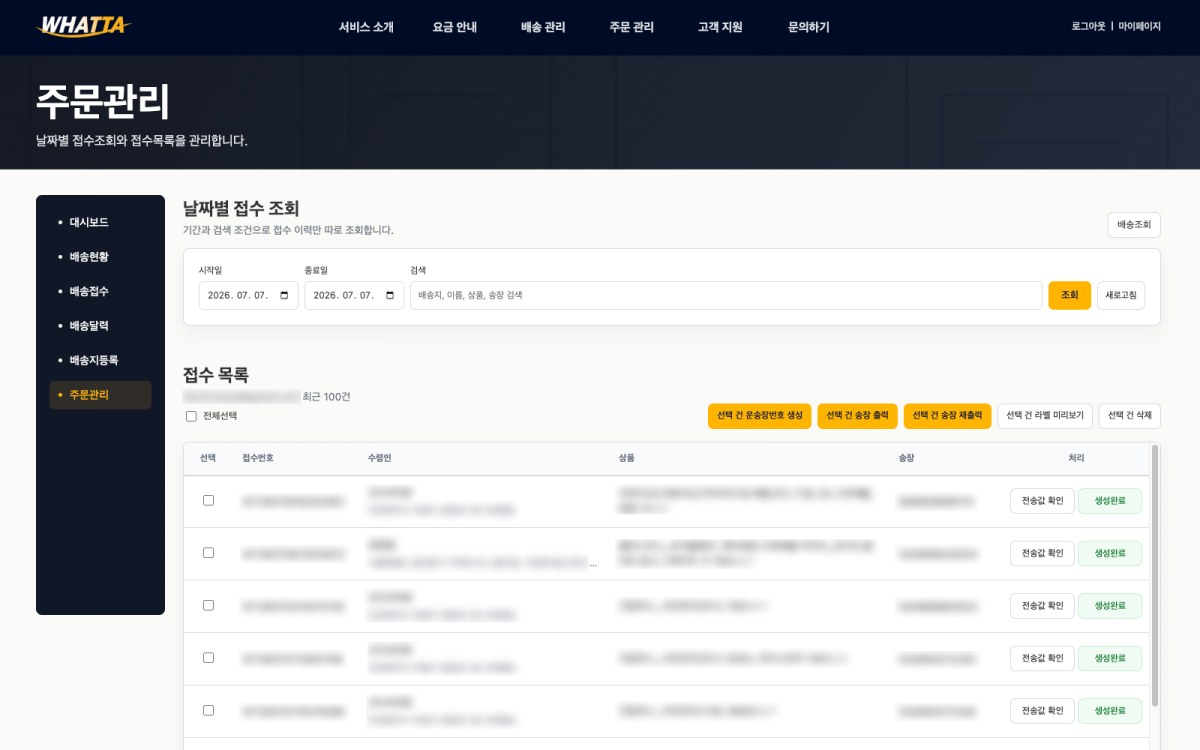Check the fourth order row's checkbox
Image resolution: width=1200 pixels, height=750 pixels.
click(x=208, y=658)
